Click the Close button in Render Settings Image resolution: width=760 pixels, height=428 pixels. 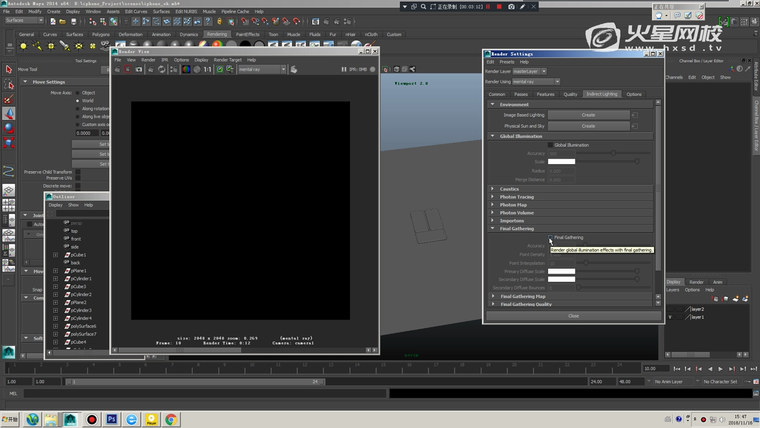point(573,316)
